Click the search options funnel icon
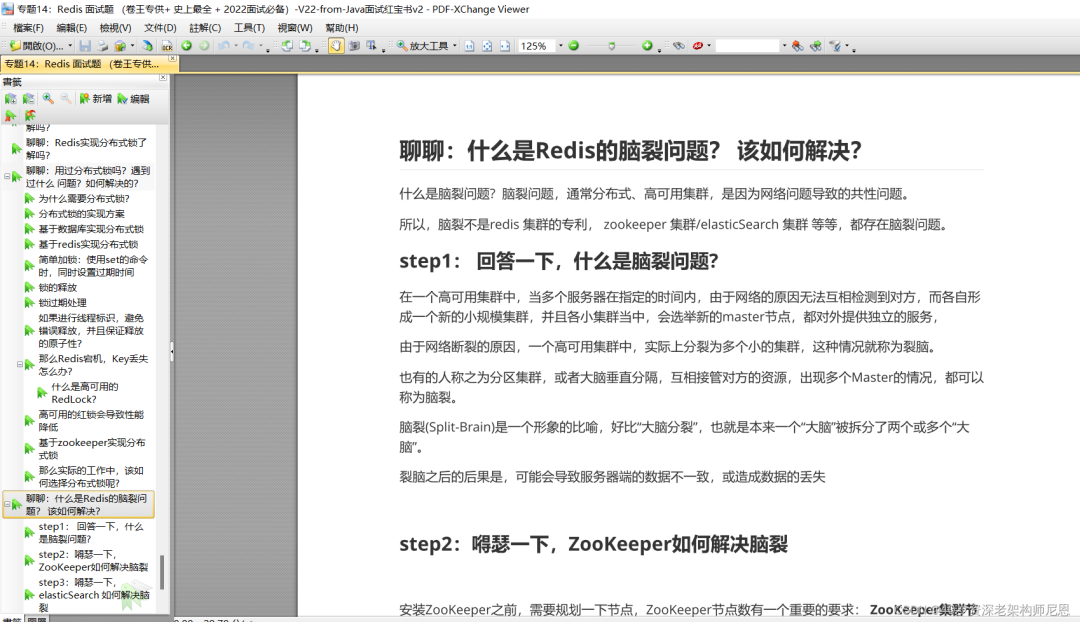Viewport: 1080px width, 622px height. pos(835,46)
